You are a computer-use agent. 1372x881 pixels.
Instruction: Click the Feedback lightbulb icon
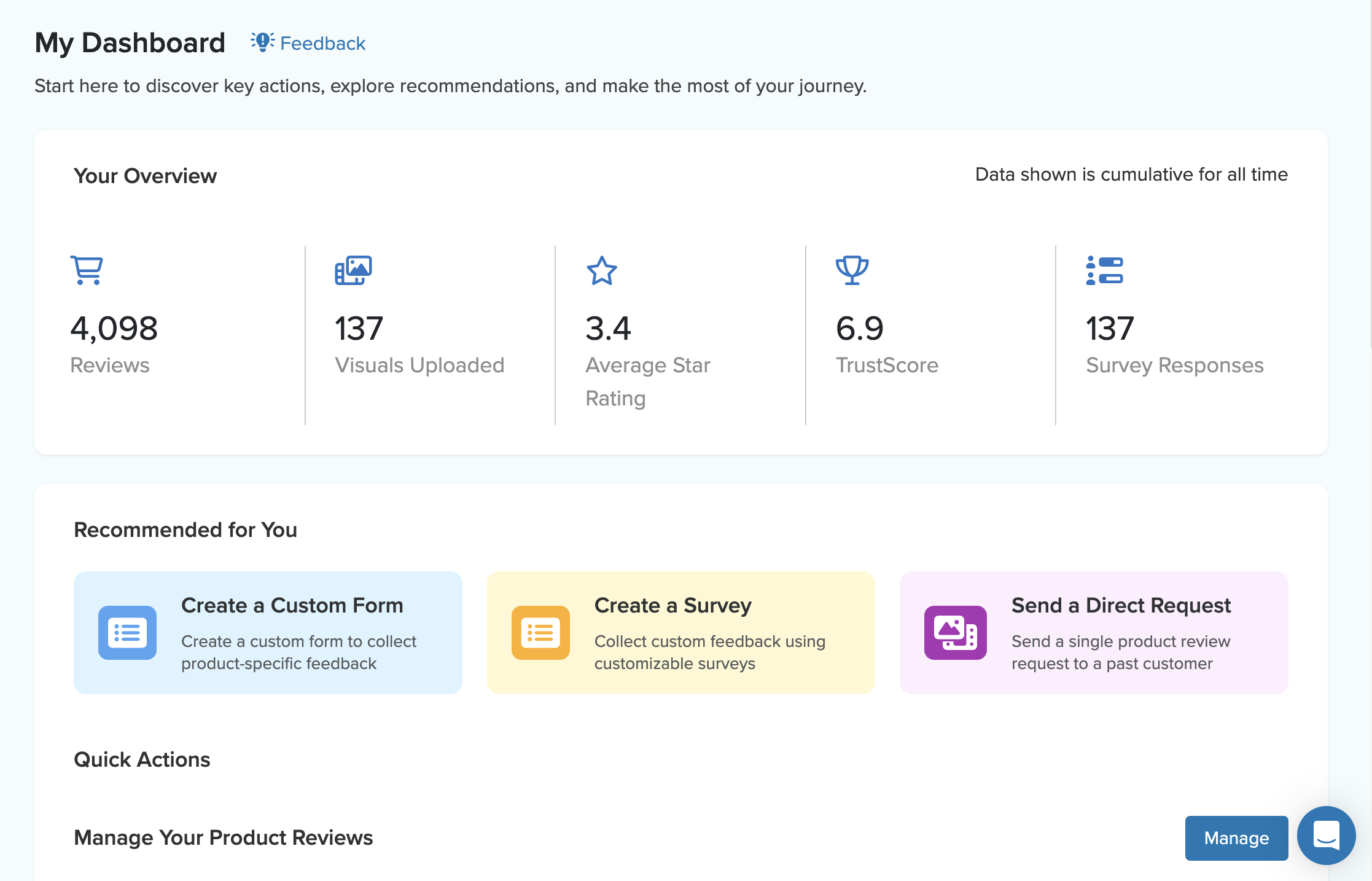pos(262,42)
